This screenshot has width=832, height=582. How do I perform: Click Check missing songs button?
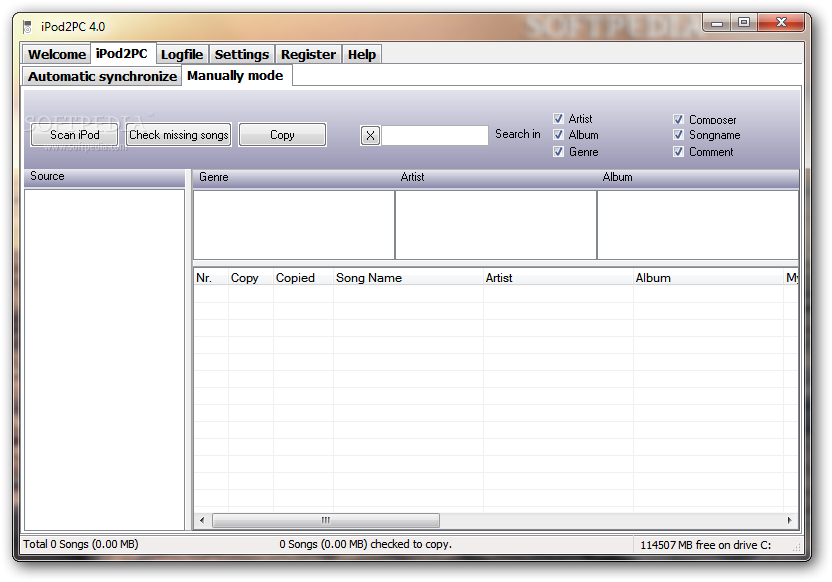point(179,135)
